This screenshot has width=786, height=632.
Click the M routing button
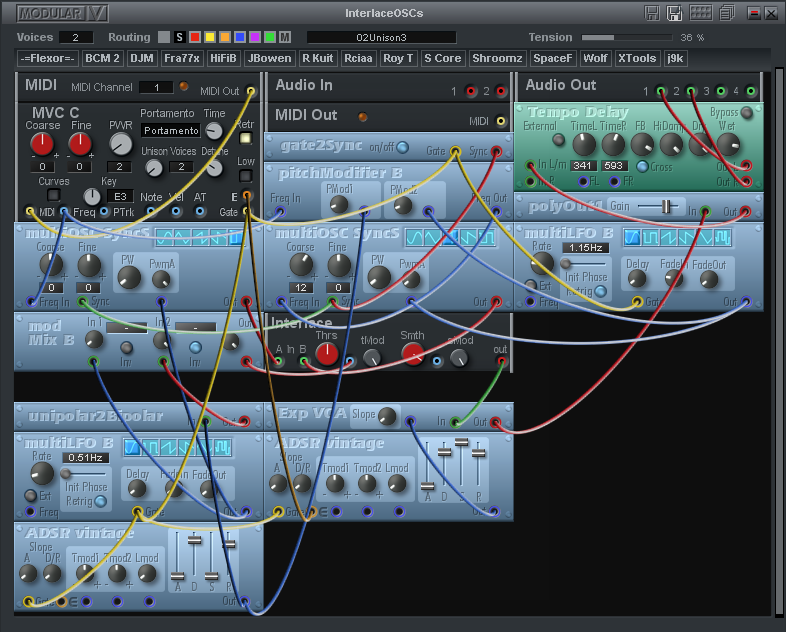(285, 37)
